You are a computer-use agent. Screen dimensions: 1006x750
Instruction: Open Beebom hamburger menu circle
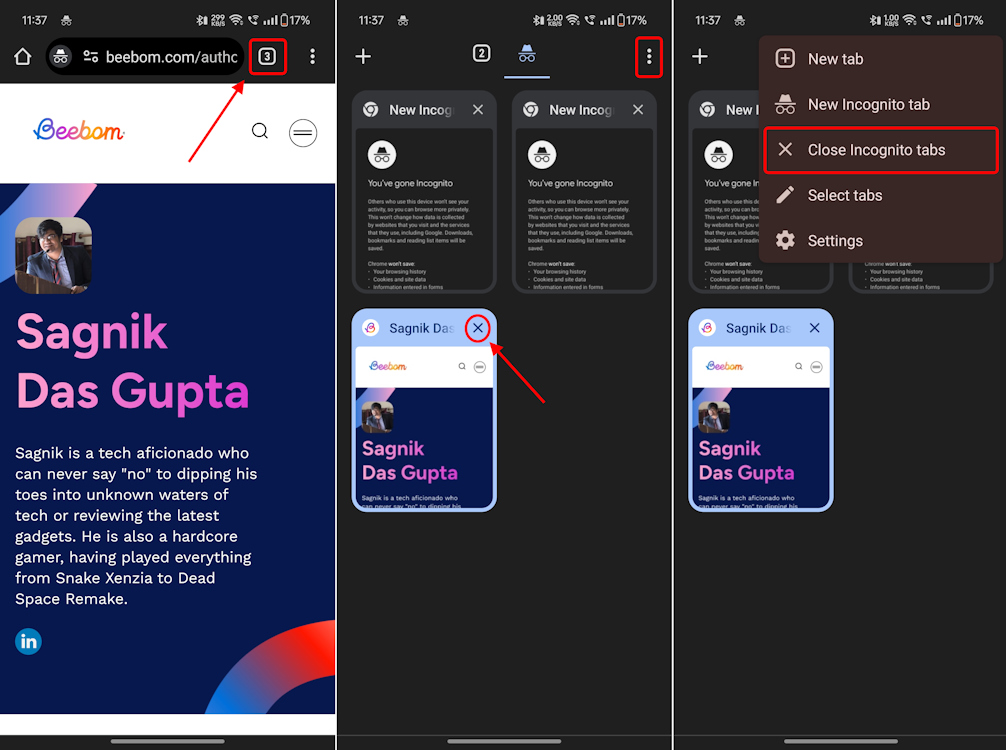point(303,133)
